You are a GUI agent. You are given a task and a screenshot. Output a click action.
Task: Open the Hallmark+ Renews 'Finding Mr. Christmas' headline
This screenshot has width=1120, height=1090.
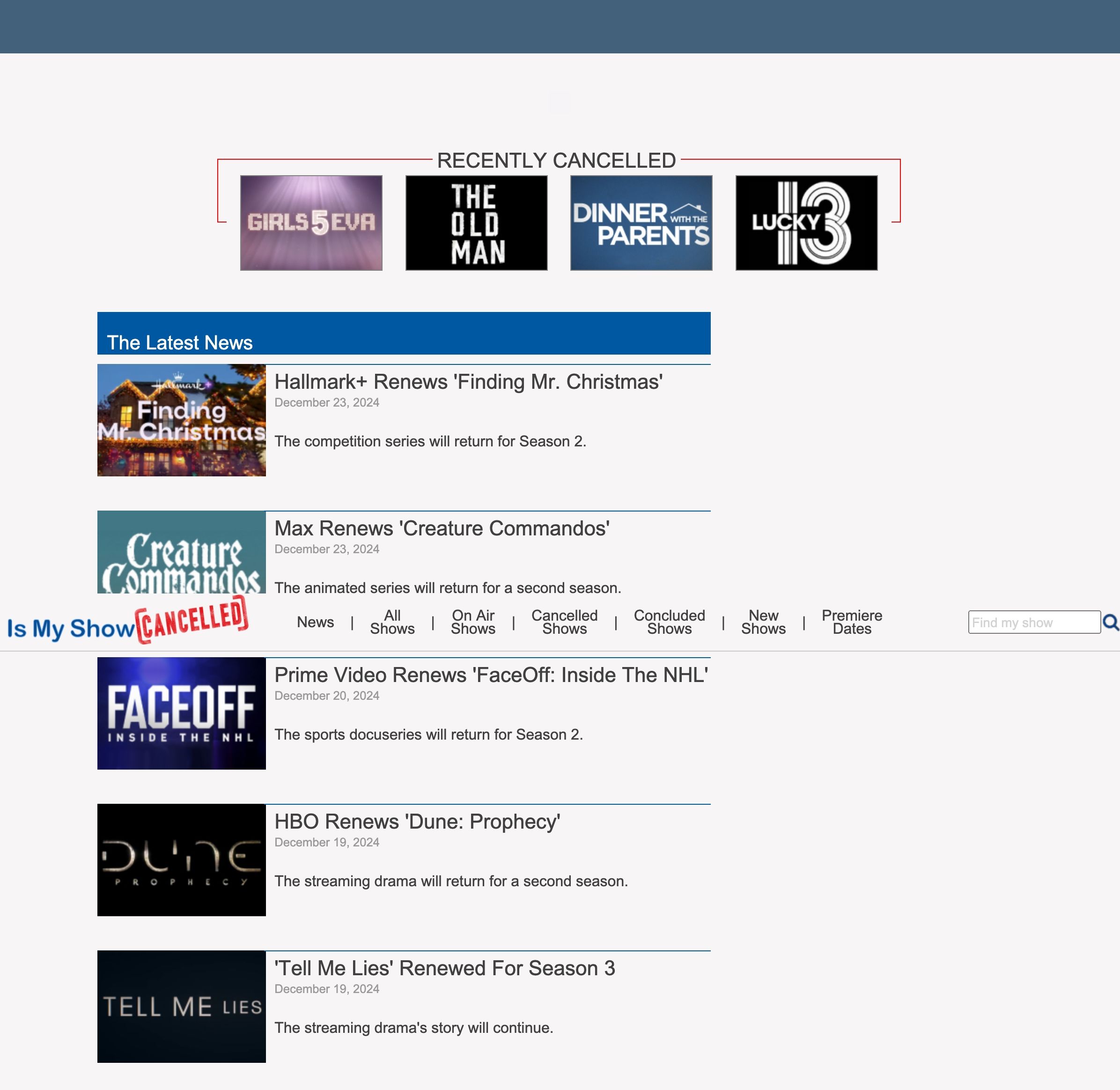click(x=468, y=382)
